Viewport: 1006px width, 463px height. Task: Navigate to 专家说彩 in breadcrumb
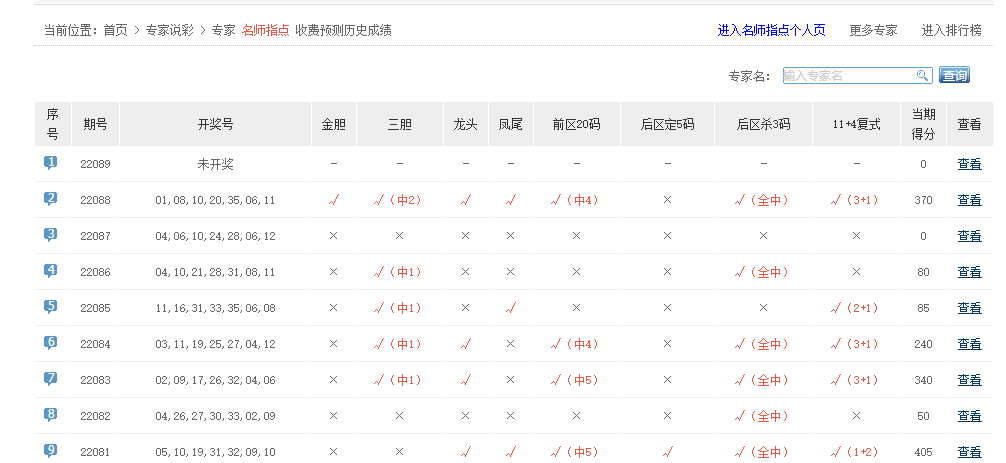click(171, 30)
